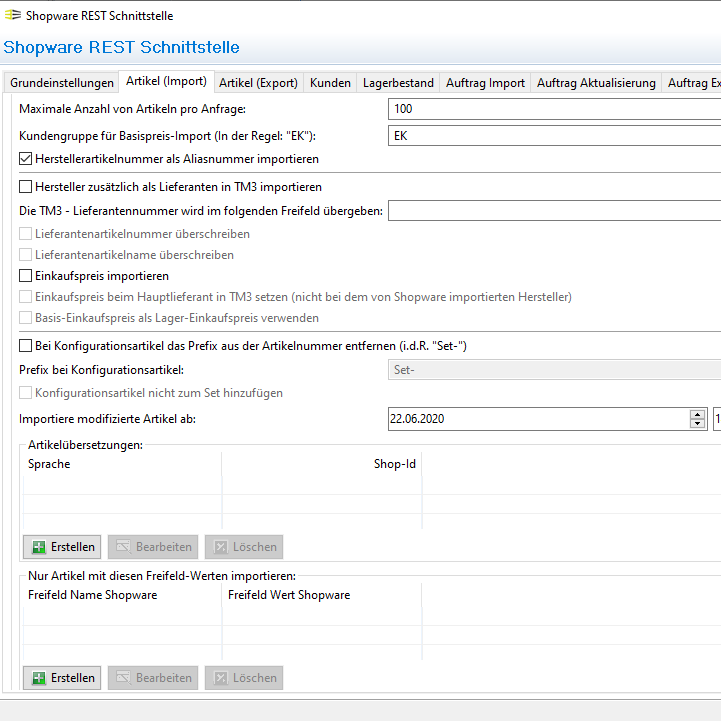The height and width of the screenshot is (721, 721).
Task: Click the Sprache column header
Action: click(x=122, y=464)
